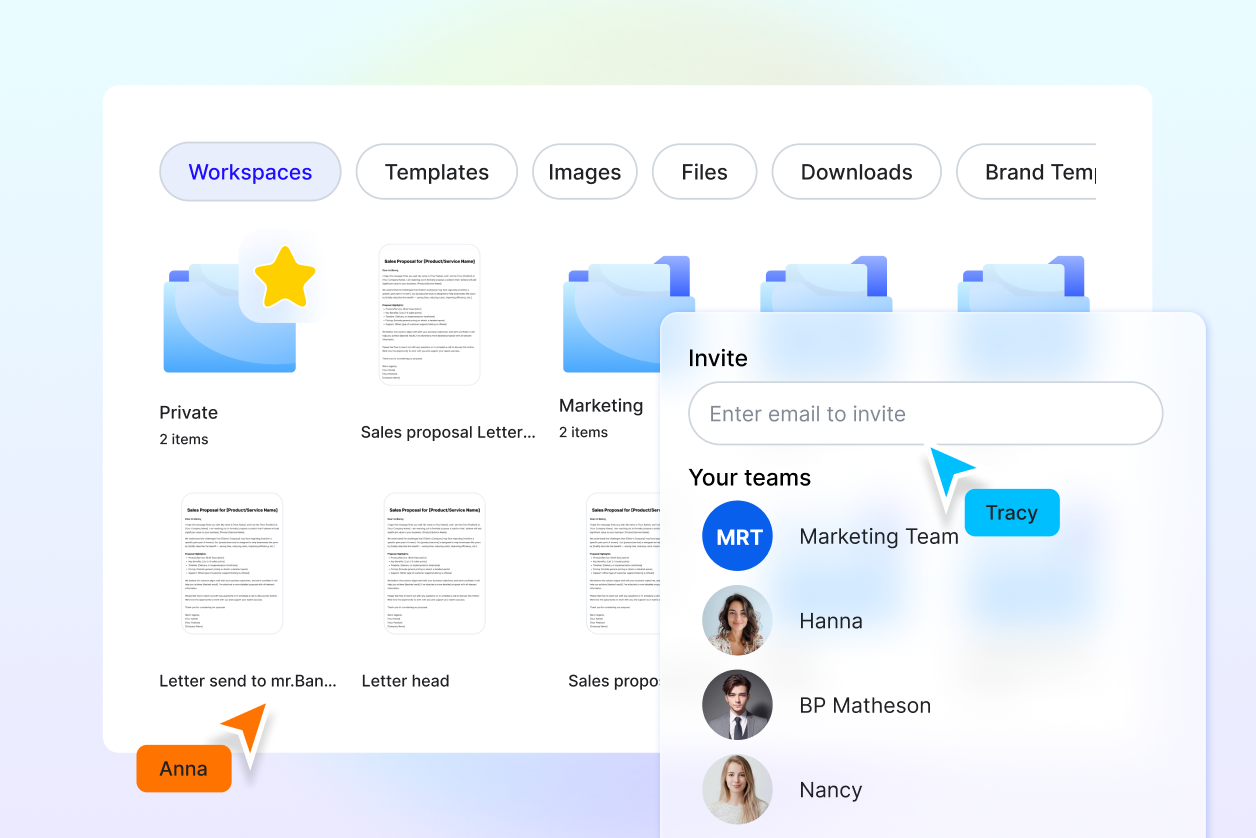Open the Images tab
Screen dimensions: 1256x838
(584, 172)
